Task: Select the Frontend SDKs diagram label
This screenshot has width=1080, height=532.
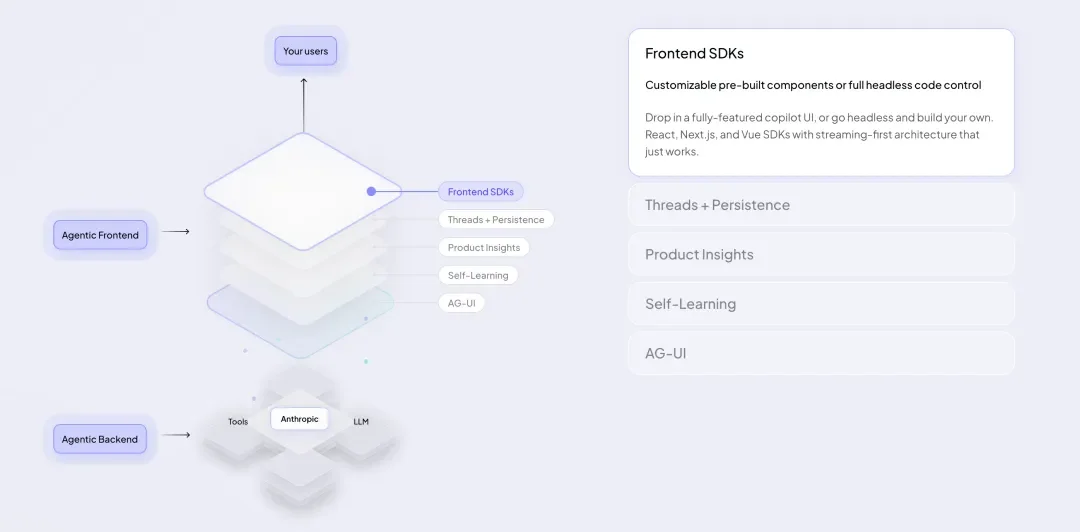Action: pyautogui.click(x=481, y=192)
